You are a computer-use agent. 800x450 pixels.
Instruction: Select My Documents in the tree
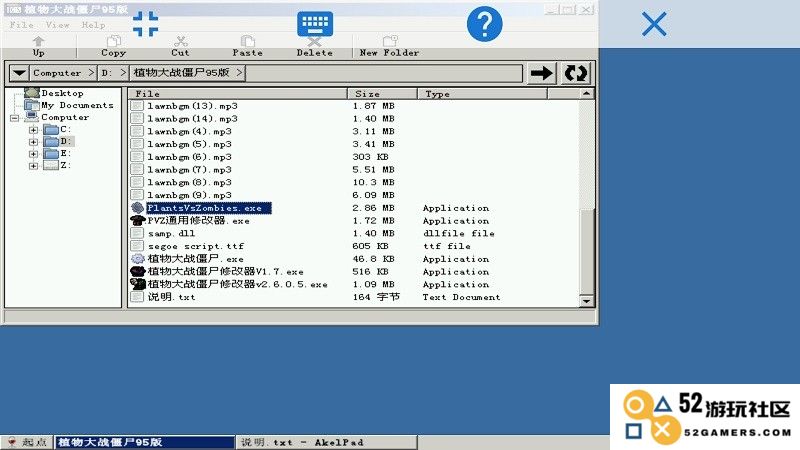78,105
